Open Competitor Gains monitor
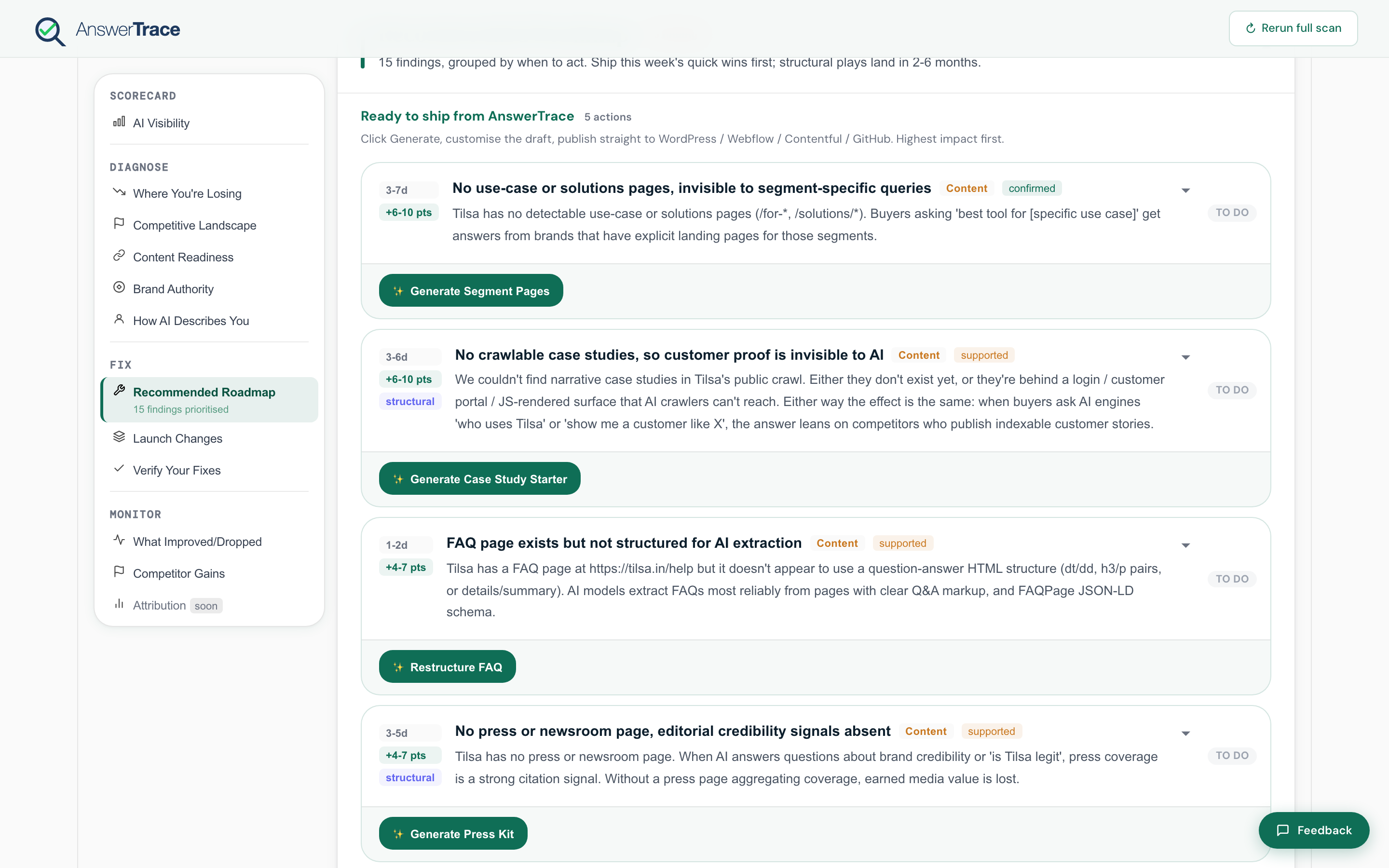 coord(209,573)
